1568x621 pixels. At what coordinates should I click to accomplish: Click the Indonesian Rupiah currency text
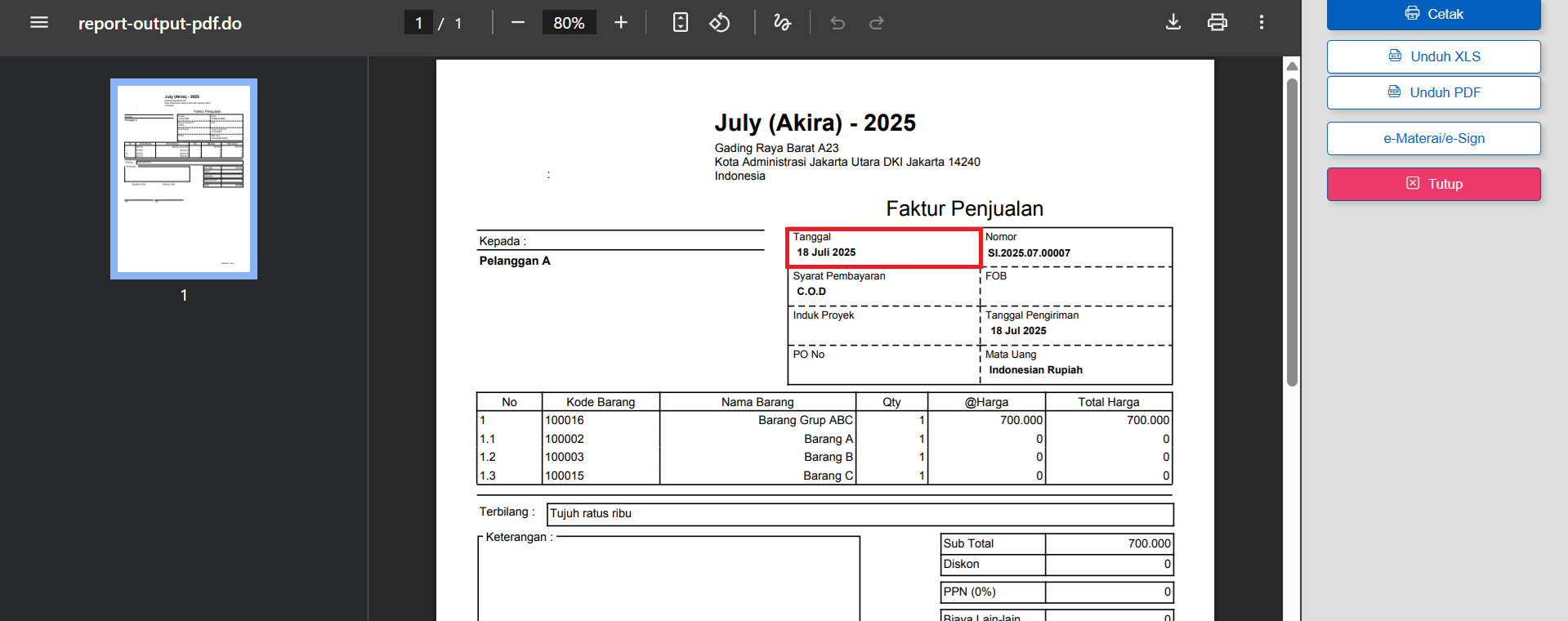tap(1035, 370)
